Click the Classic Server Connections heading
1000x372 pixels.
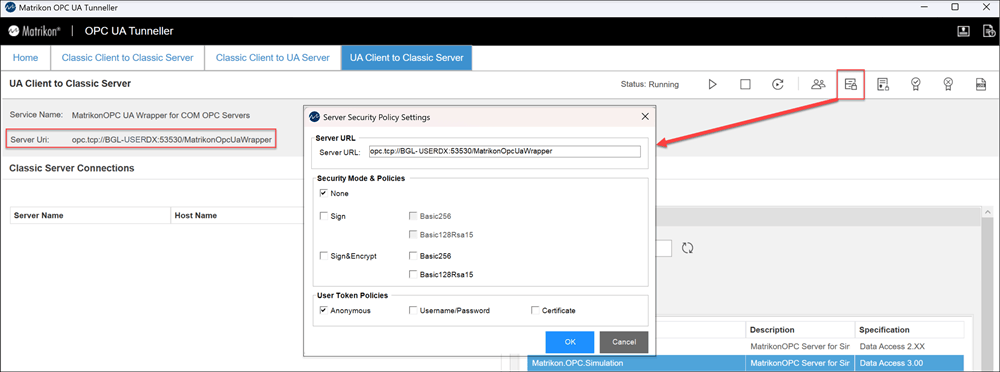coord(71,168)
